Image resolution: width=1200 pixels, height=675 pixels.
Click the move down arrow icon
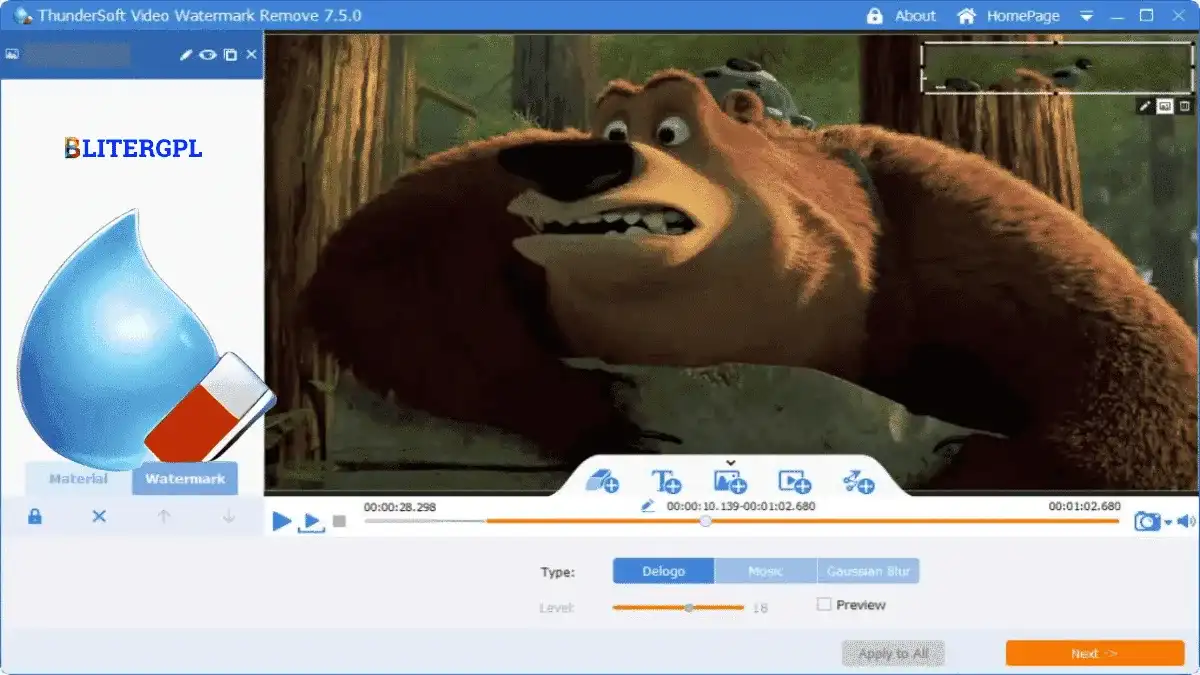pyautogui.click(x=229, y=516)
